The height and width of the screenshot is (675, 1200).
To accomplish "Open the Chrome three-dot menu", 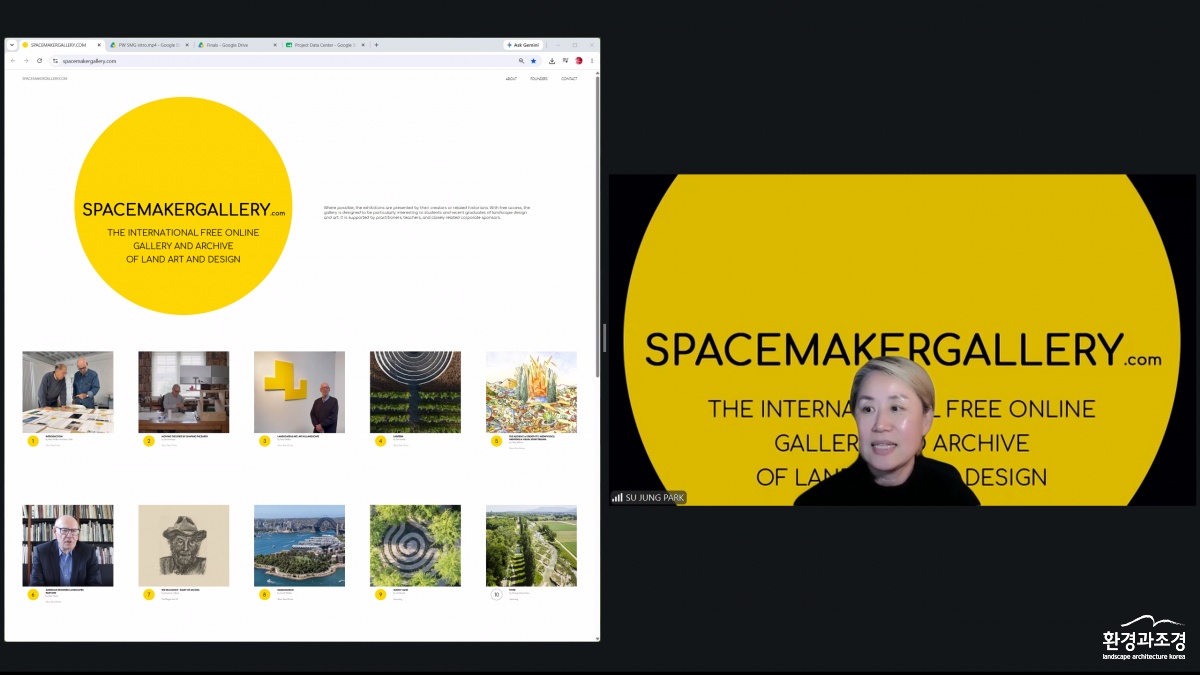I will point(592,61).
